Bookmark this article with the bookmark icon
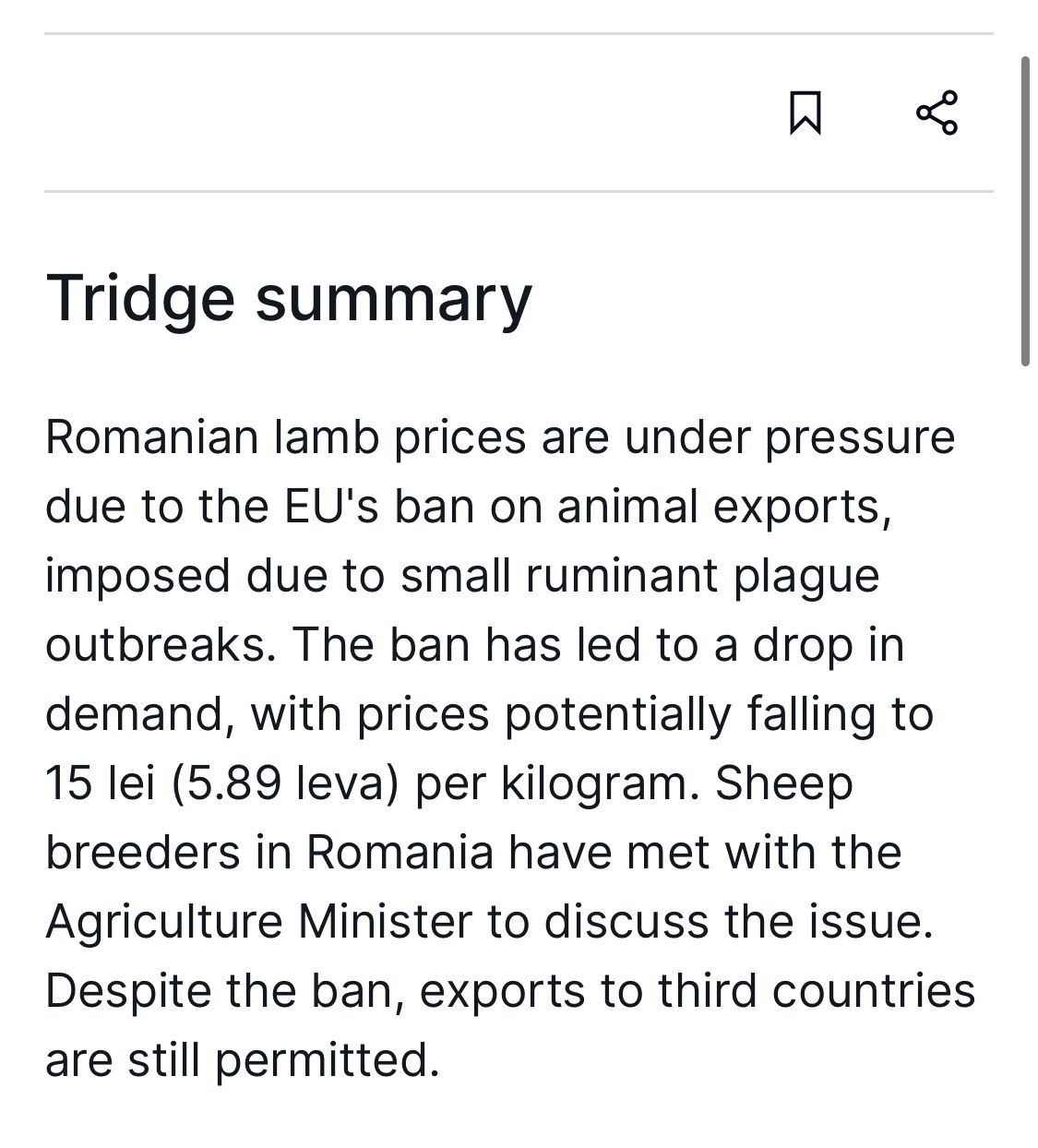 coord(805,113)
